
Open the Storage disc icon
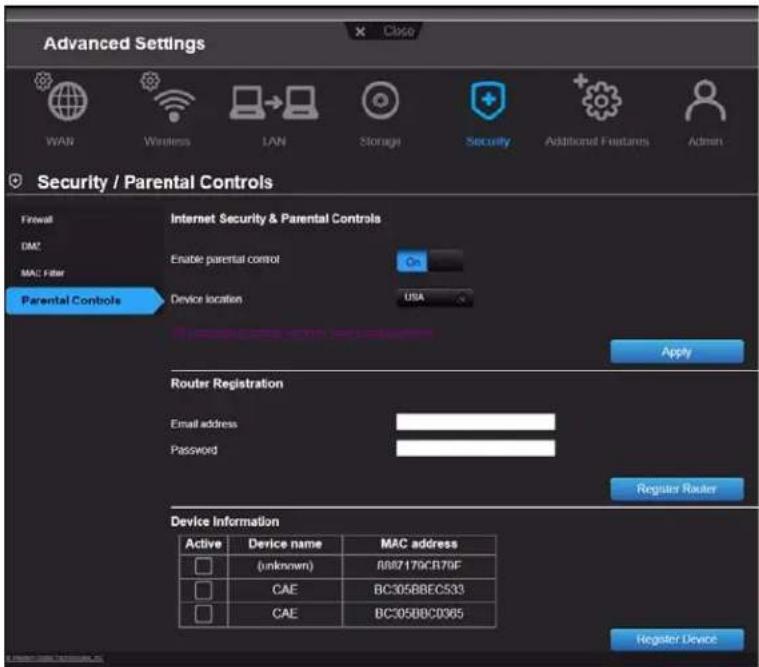point(380,101)
